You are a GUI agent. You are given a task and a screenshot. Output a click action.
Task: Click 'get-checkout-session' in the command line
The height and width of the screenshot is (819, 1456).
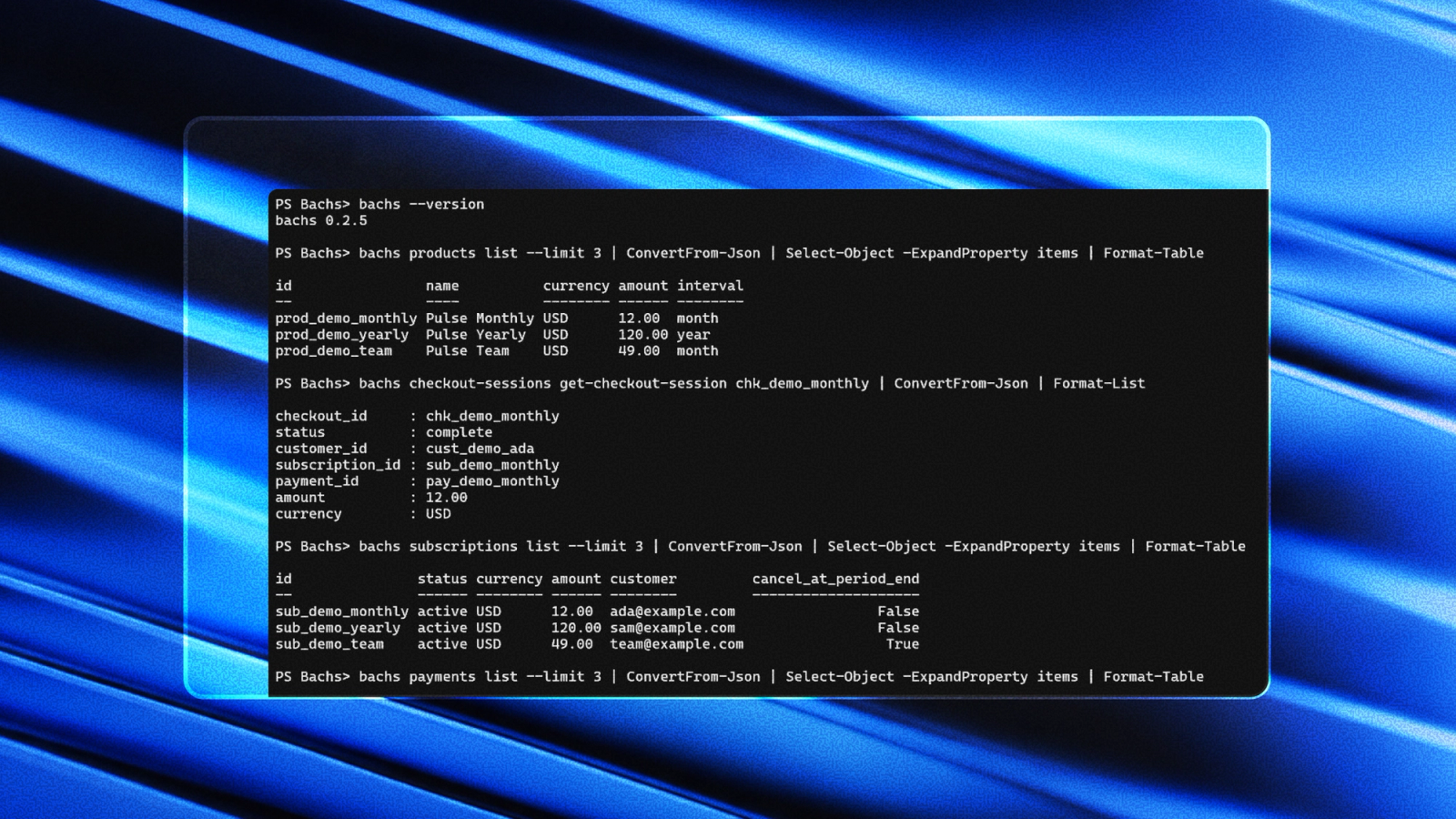tap(643, 384)
